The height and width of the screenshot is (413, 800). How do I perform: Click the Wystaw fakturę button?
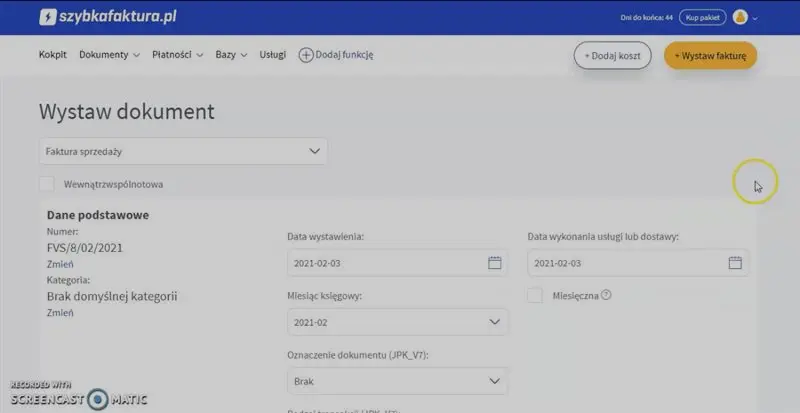click(710, 55)
